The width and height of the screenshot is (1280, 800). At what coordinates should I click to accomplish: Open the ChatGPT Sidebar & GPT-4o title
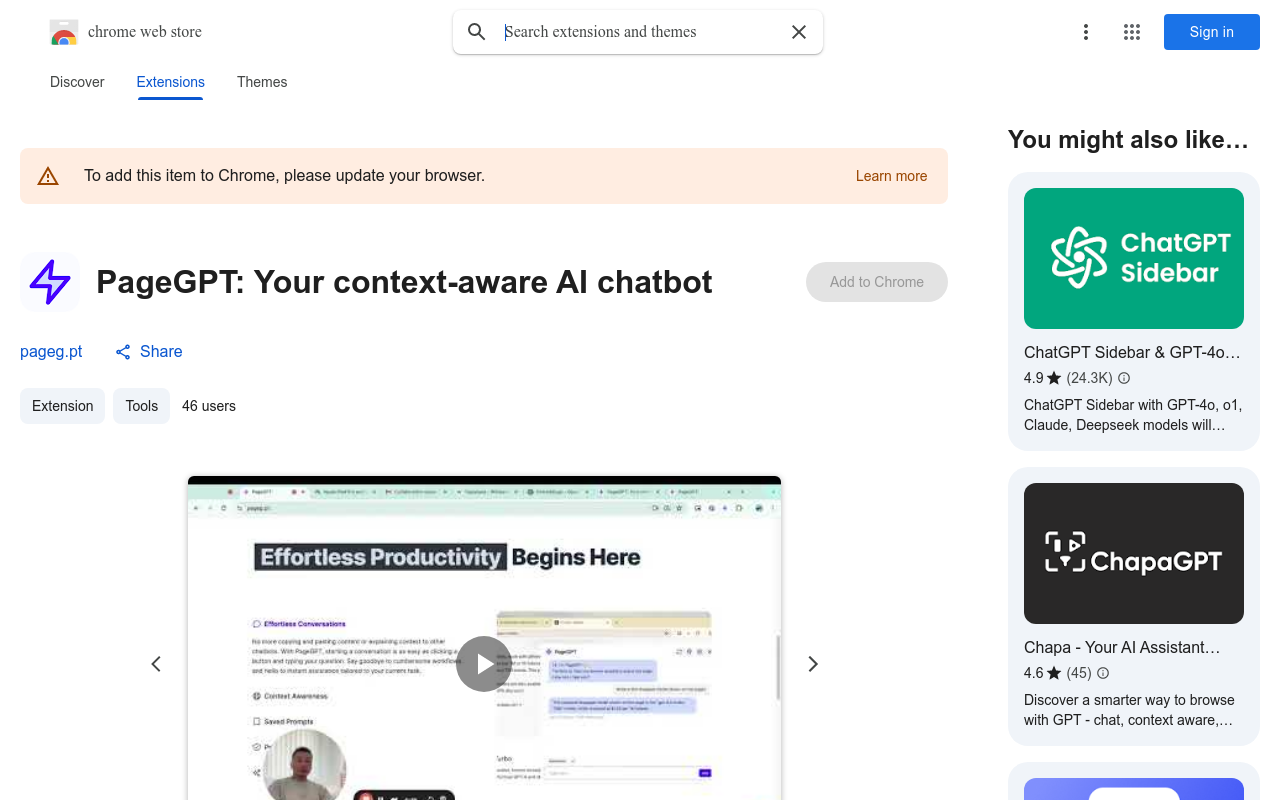(1132, 353)
